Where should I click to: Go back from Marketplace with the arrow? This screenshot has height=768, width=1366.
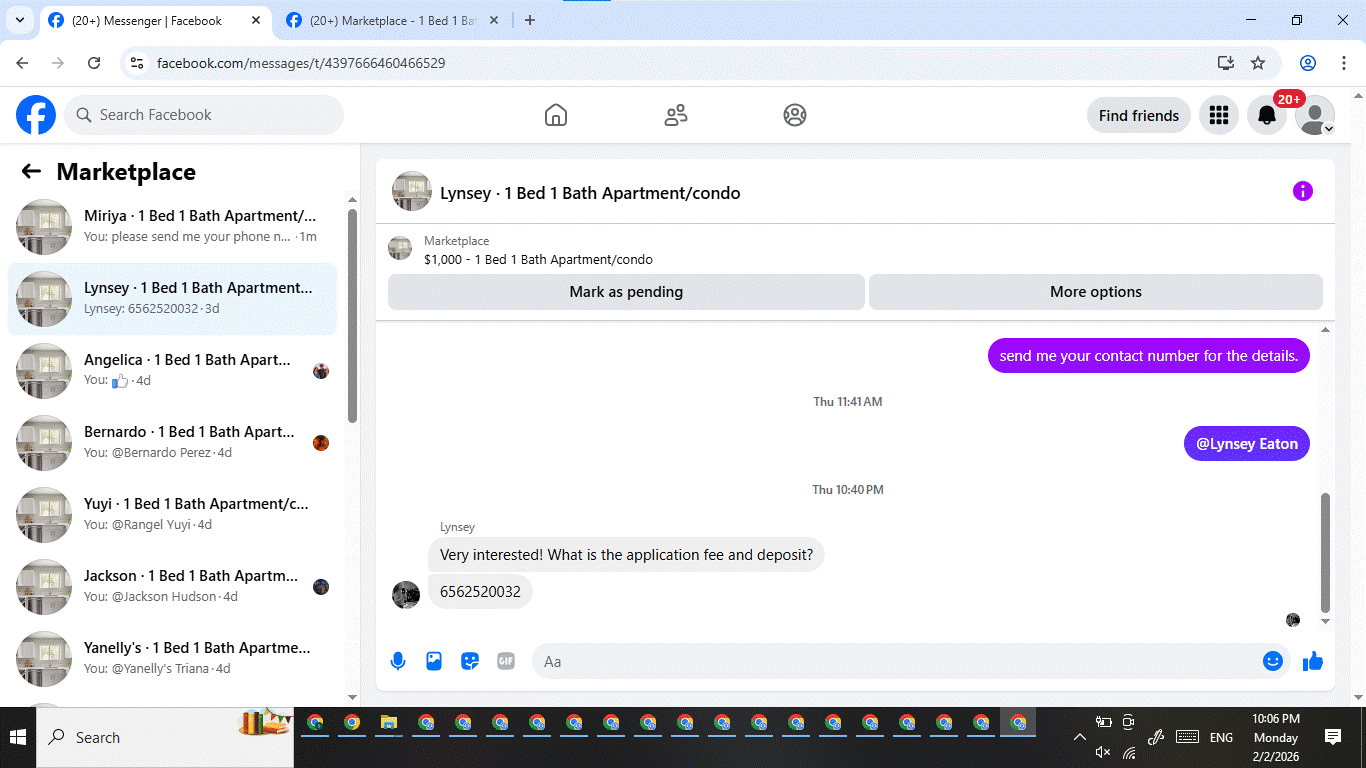[x=31, y=171]
